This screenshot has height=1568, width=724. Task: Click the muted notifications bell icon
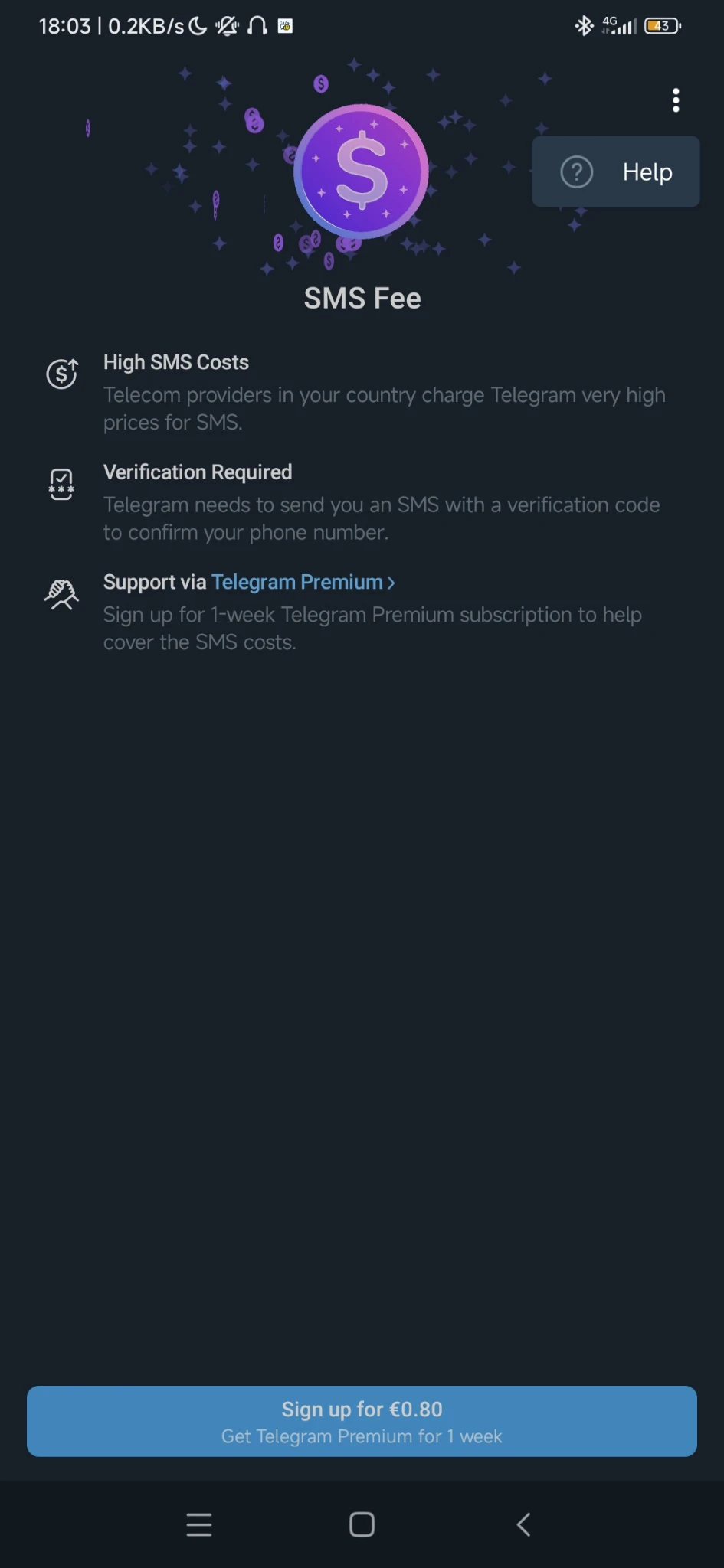(x=226, y=25)
